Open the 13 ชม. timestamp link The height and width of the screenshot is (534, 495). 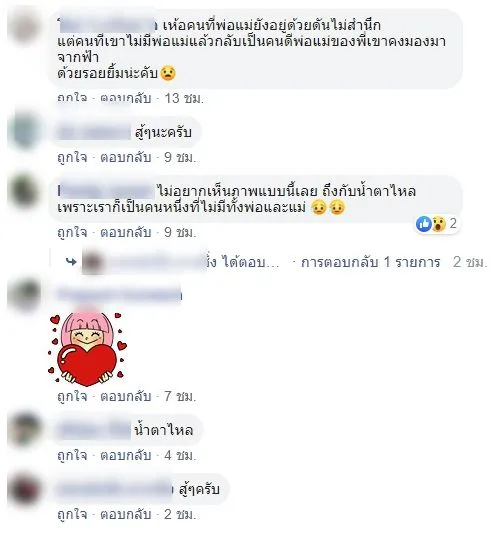point(184,98)
